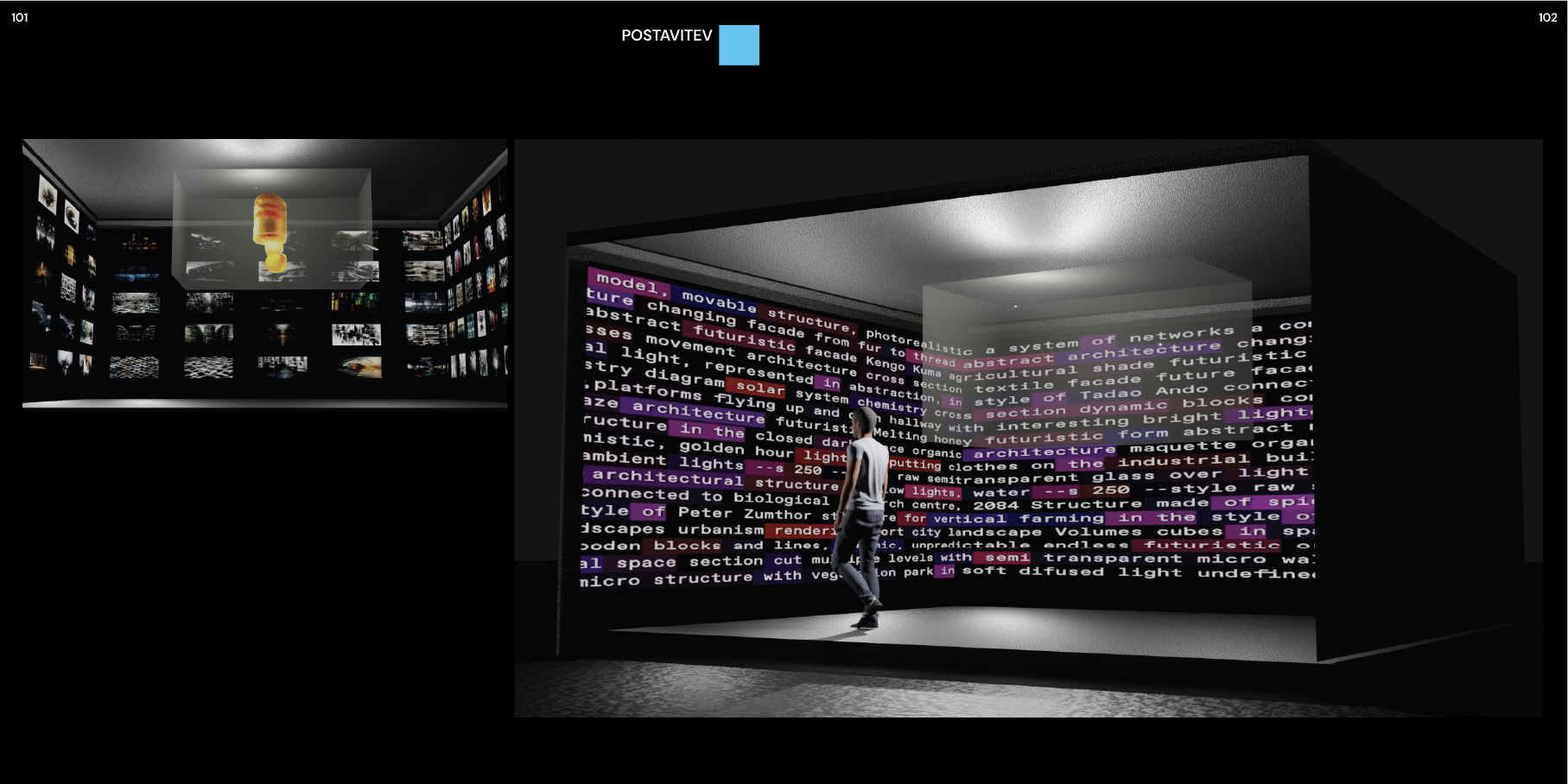Click page number 101
Image resolution: width=1568 pixels, height=784 pixels.
(20, 17)
